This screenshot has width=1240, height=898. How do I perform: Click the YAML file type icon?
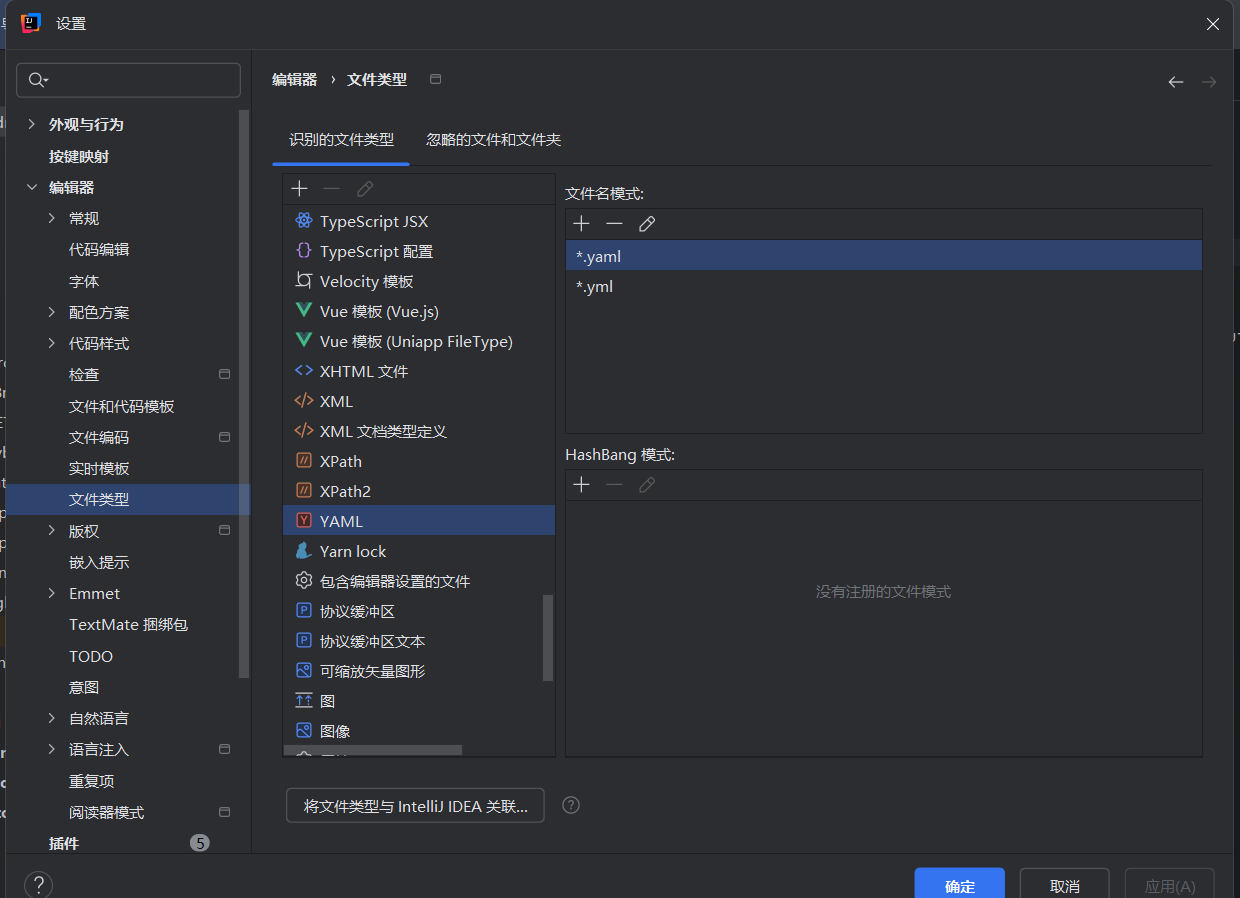pos(304,521)
